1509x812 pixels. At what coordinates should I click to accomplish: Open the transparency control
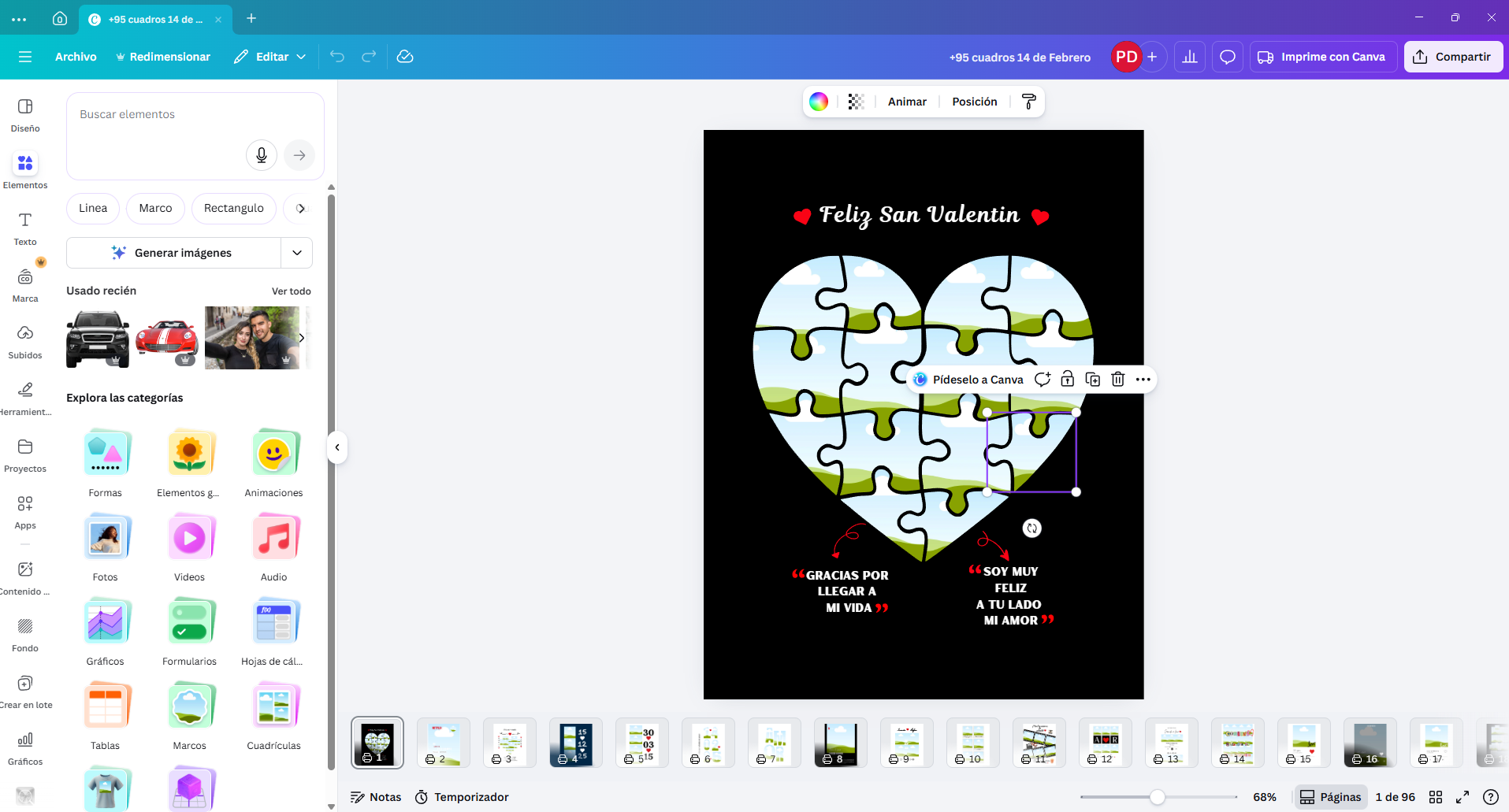pos(856,101)
